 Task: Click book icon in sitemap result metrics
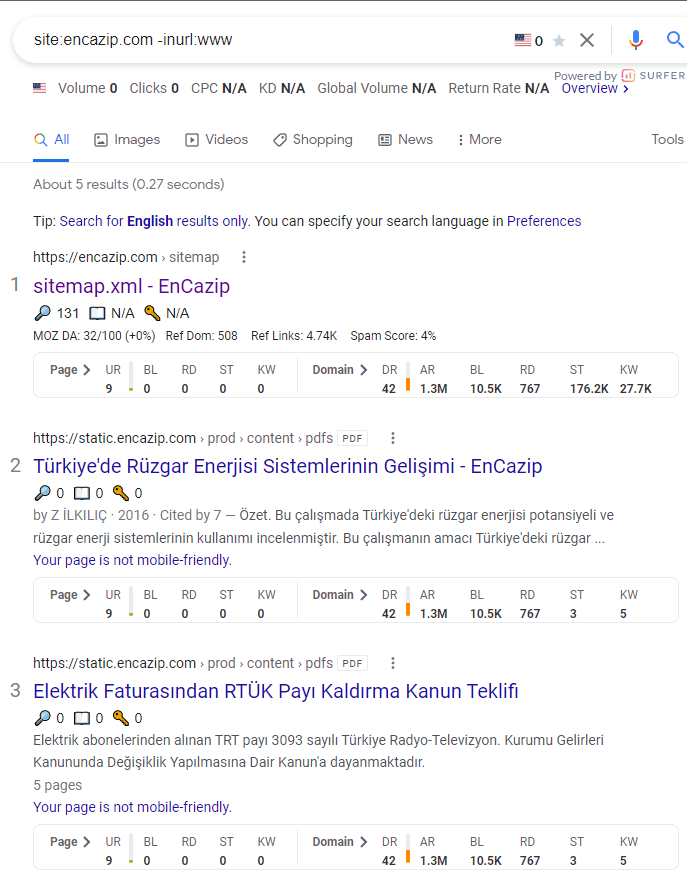pos(98,313)
